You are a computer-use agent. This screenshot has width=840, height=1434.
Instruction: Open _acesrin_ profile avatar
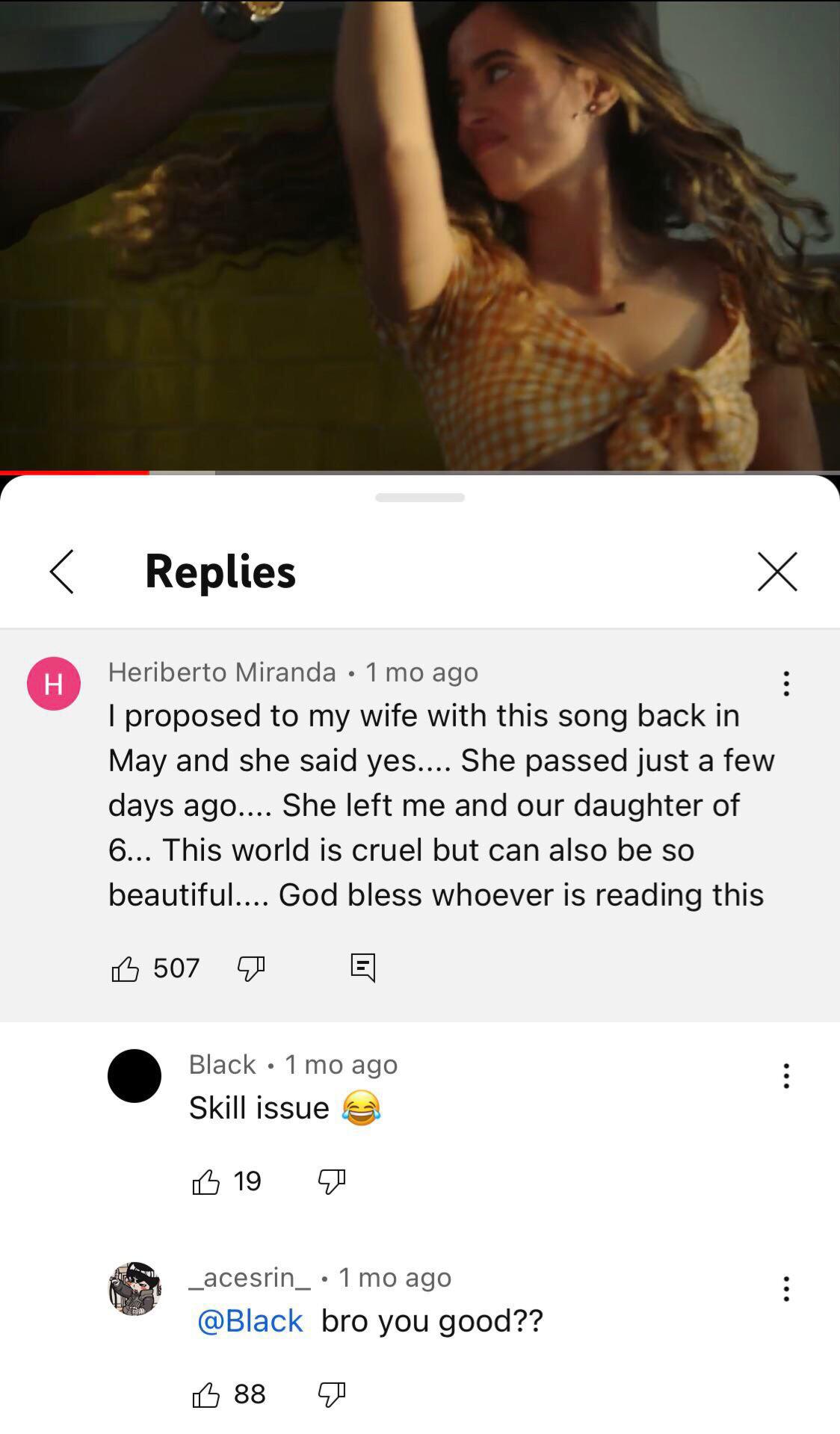point(135,1289)
